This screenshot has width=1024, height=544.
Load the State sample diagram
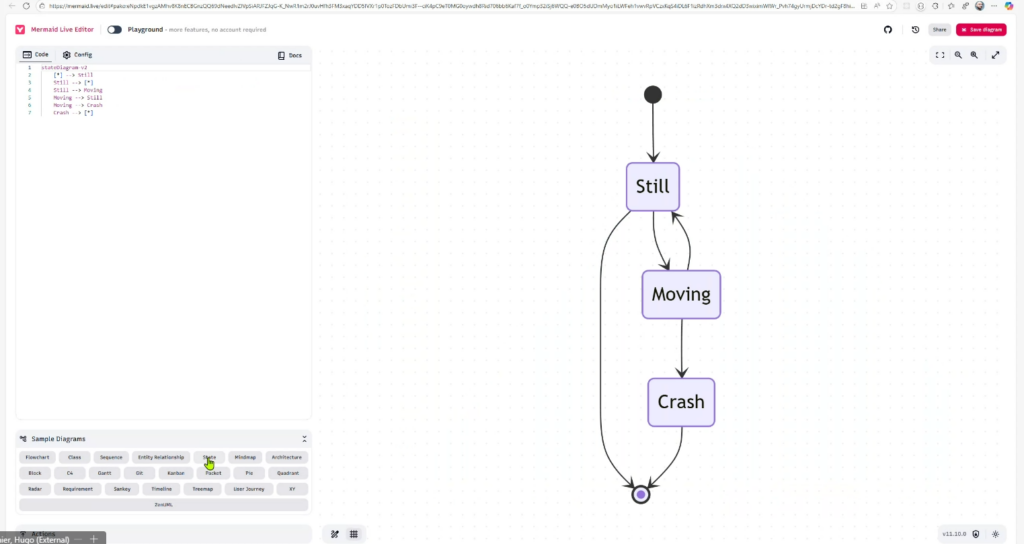(209, 457)
